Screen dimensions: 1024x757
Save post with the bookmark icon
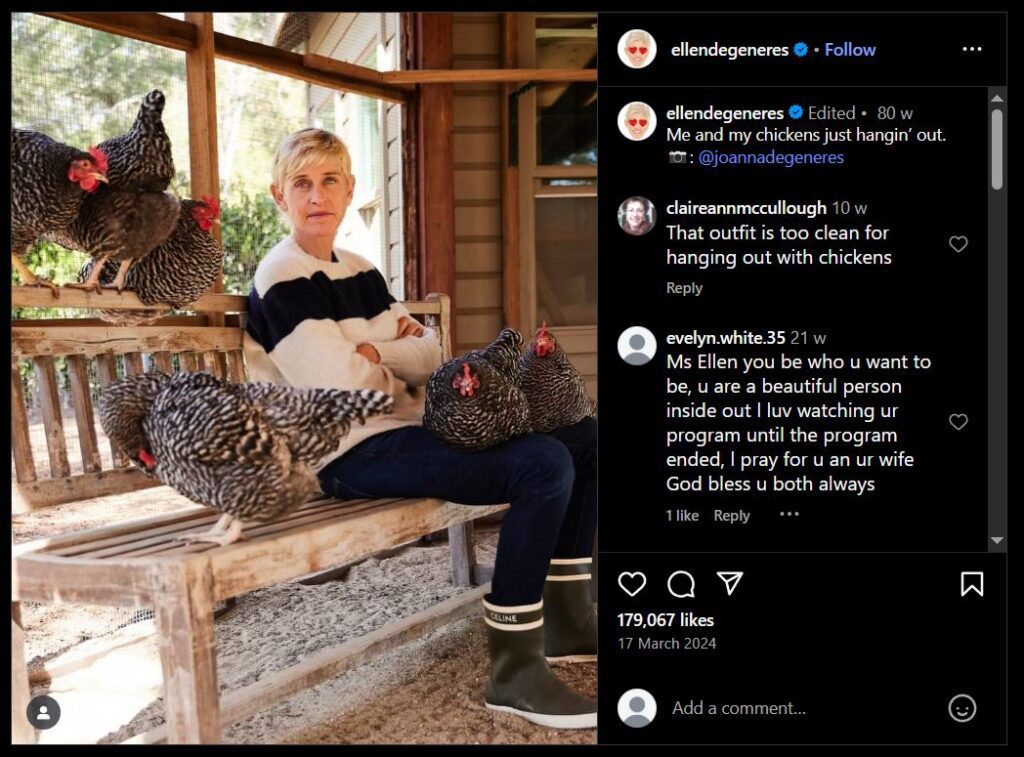tap(971, 584)
